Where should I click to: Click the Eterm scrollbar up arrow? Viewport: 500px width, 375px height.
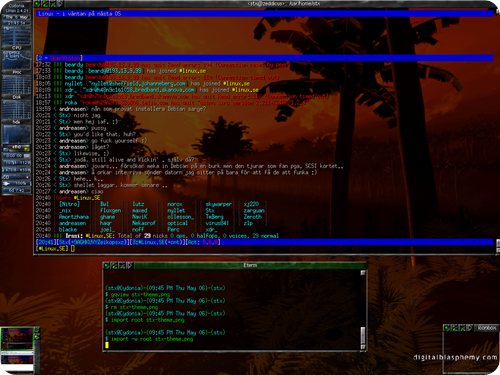363,273
